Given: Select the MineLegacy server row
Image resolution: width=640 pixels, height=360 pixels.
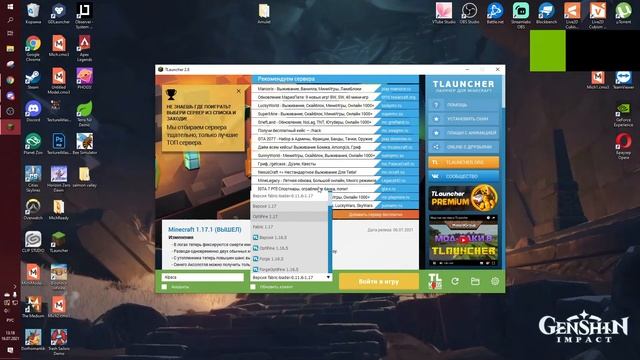Looking at the screenshot, I should 335,180.
